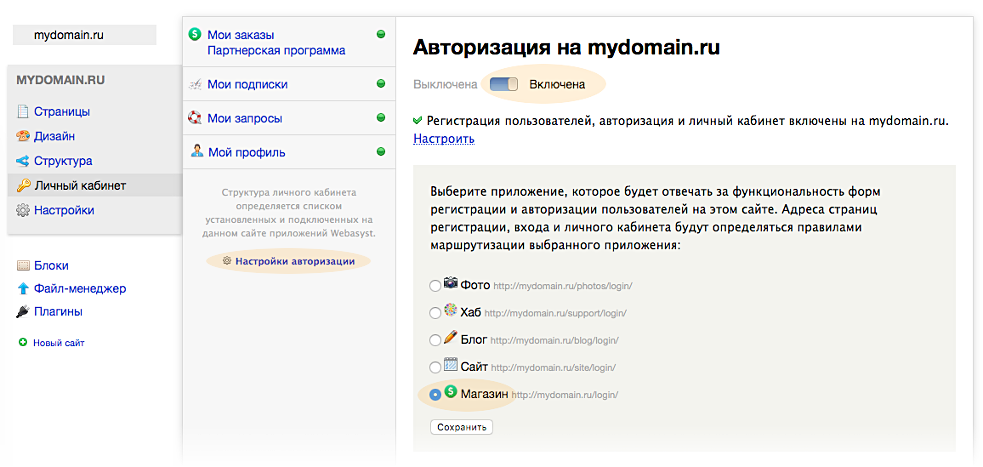The width and height of the screenshot is (983, 467).
Task: Click the pencil icon for Блог app
Action: tap(451, 338)
